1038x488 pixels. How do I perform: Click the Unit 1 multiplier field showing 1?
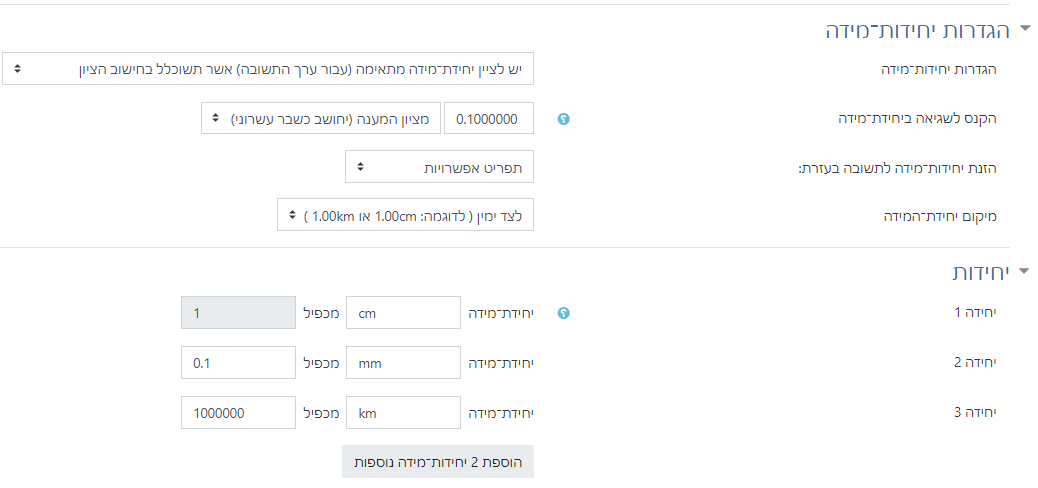(x=238, y=313)
